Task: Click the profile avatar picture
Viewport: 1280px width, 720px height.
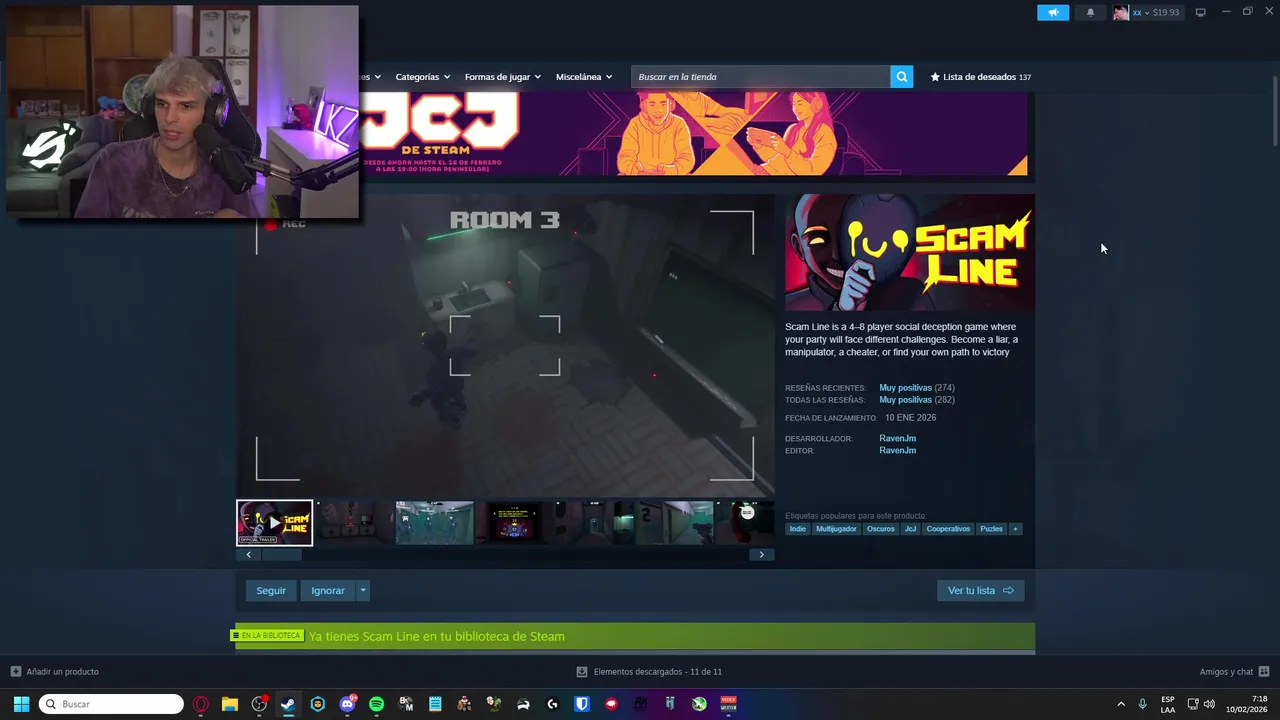Action: pyautogui.click(x=1121, y=12)
